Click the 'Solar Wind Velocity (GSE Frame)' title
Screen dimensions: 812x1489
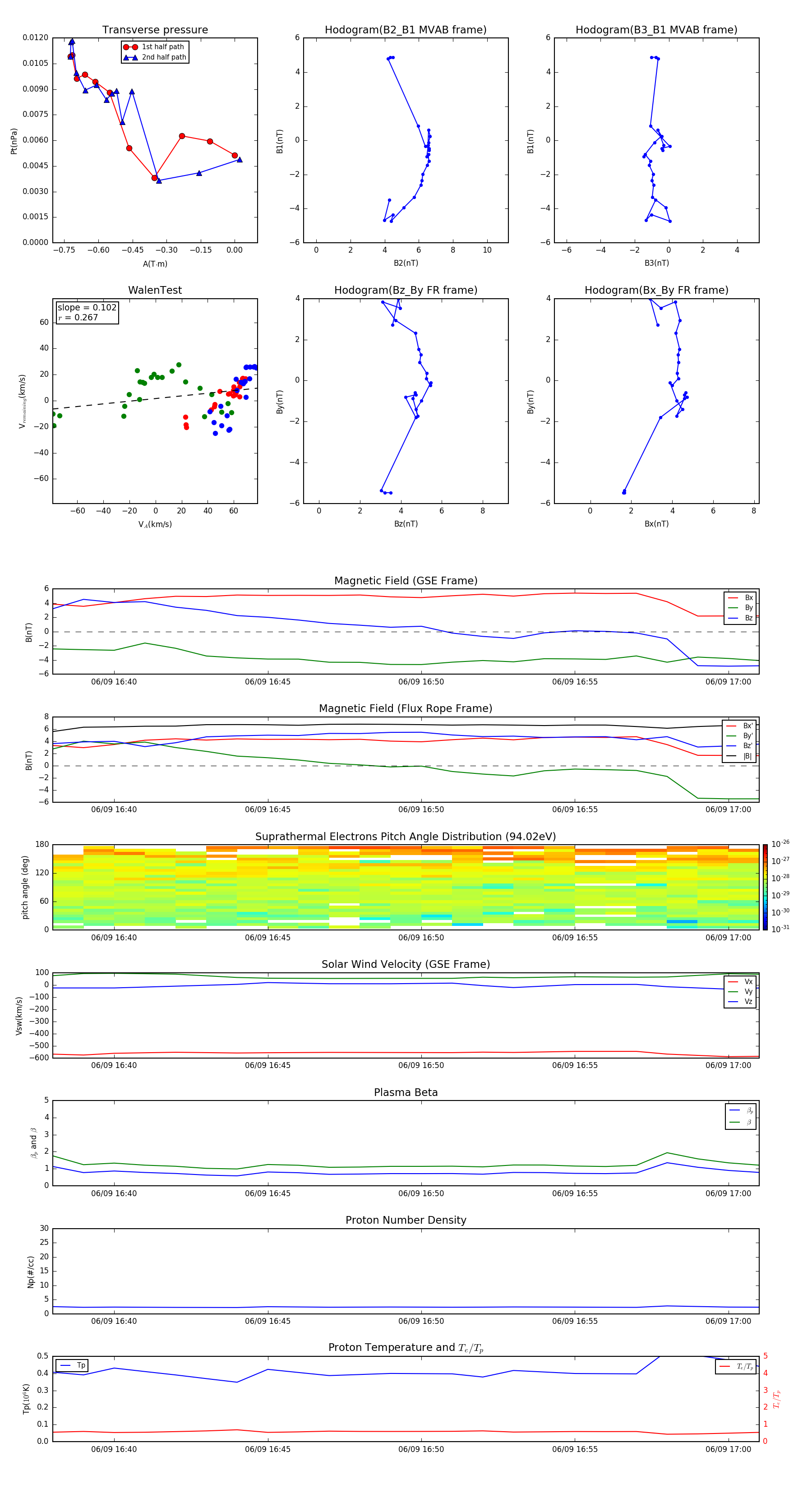(x=406, y=965)
